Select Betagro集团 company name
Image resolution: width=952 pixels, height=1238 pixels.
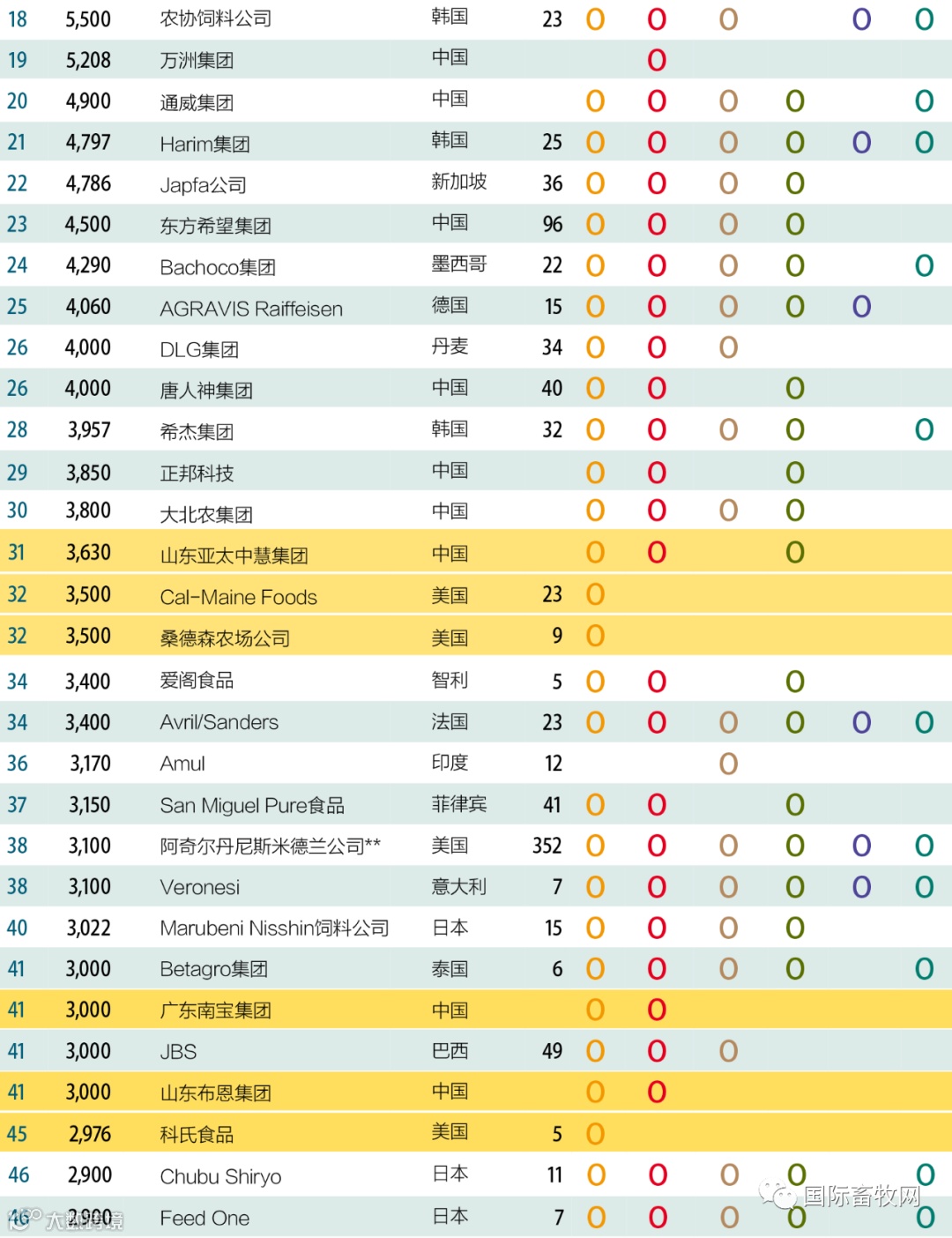click(x=213, y=969)
